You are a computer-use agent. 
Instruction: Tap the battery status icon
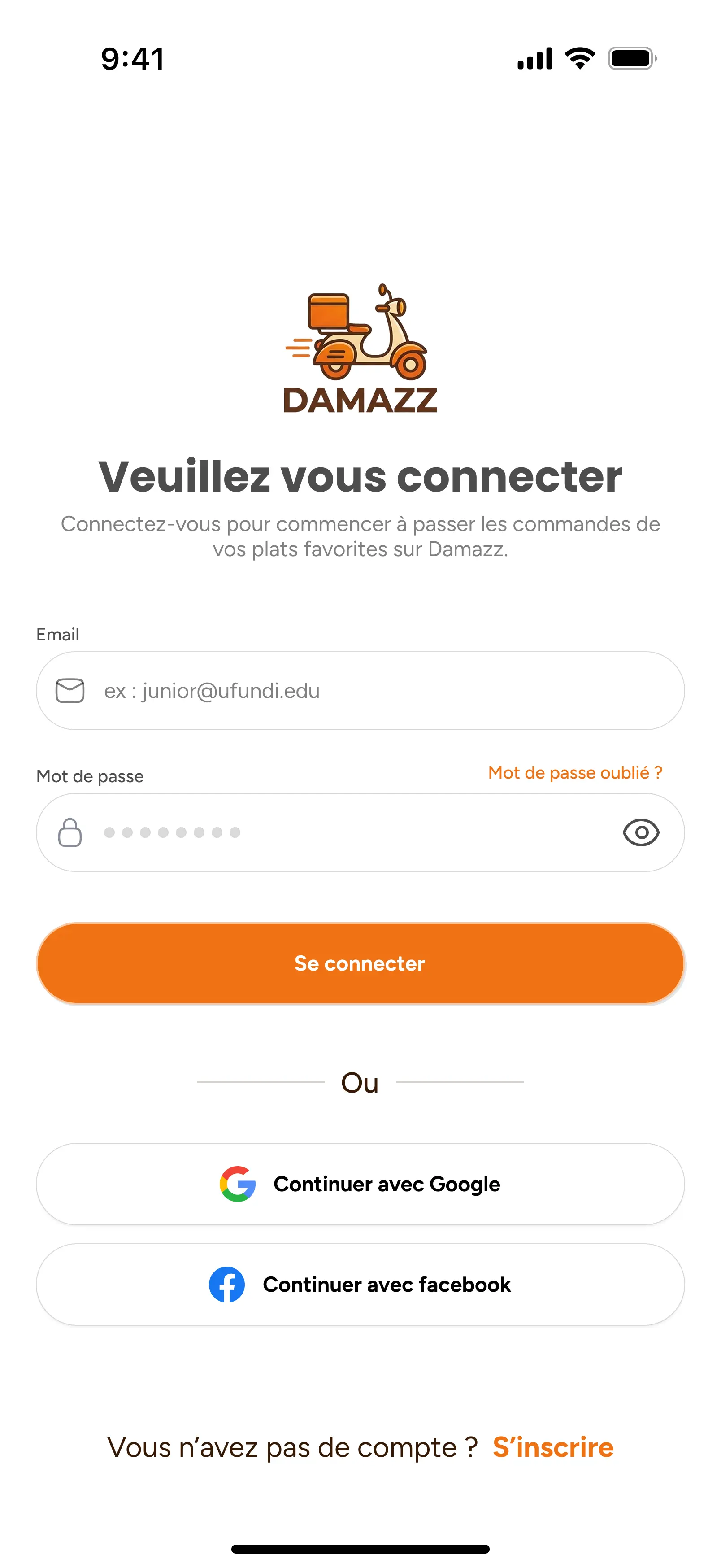tap(632, 58)
